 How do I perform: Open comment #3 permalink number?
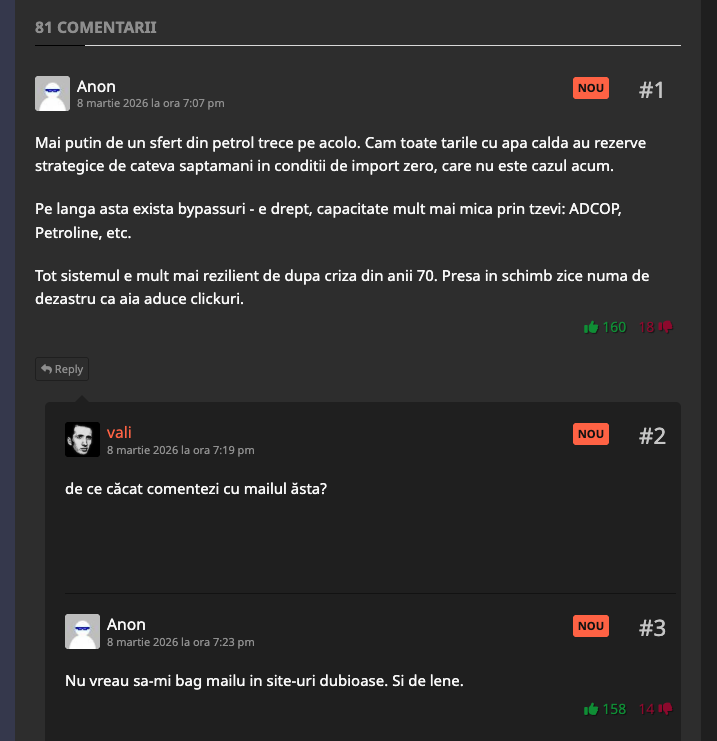coord(652,628)
